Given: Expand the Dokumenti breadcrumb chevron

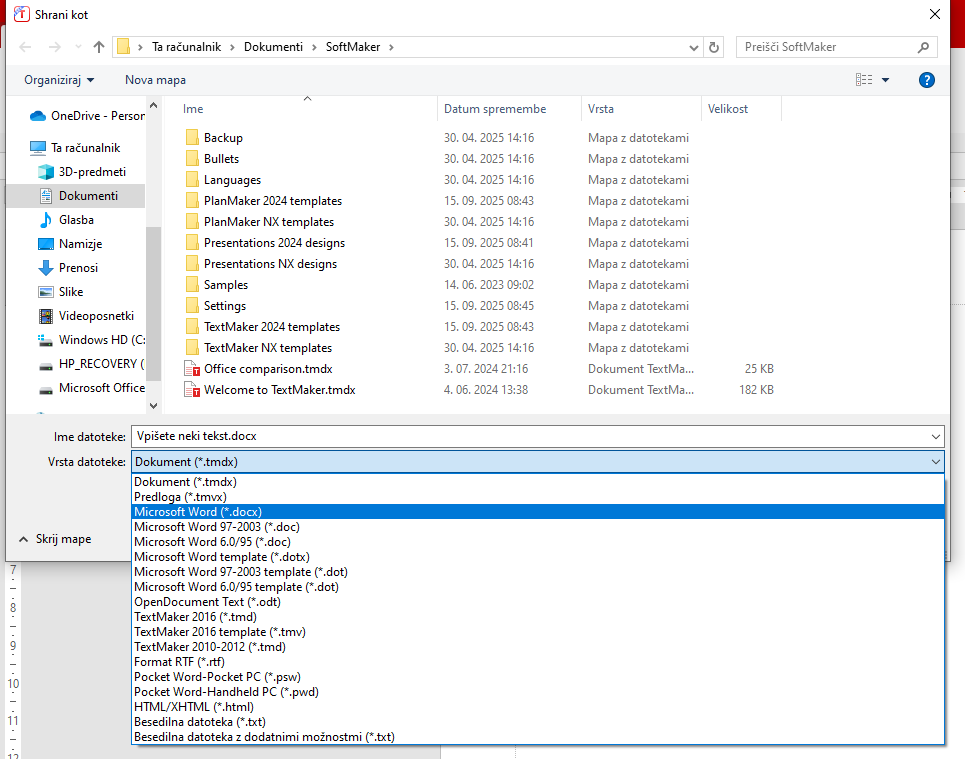Looking at the screenshot, I should tap(314, 47).
